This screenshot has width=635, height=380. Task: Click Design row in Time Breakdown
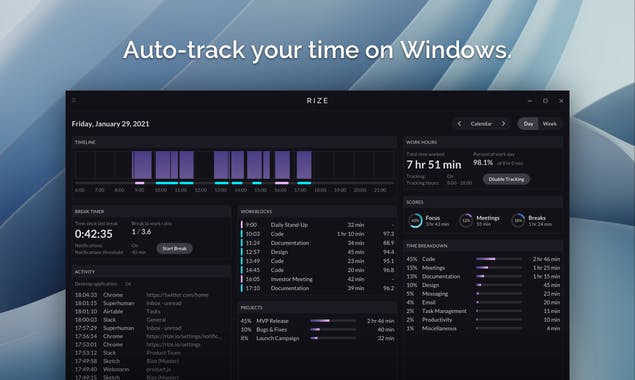483,285
